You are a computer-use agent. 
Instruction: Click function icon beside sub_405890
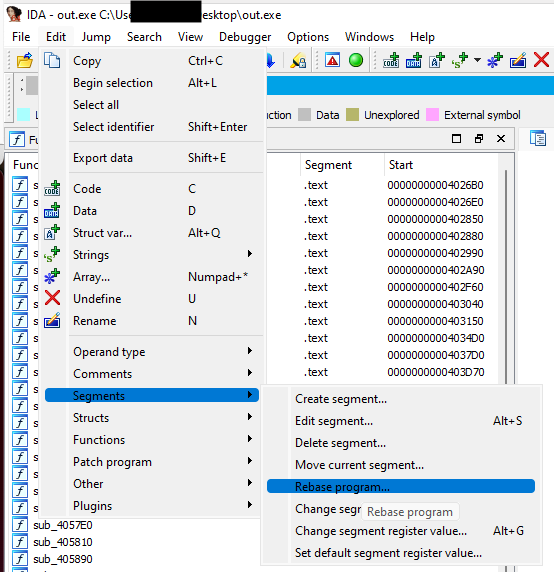[20, 559]
